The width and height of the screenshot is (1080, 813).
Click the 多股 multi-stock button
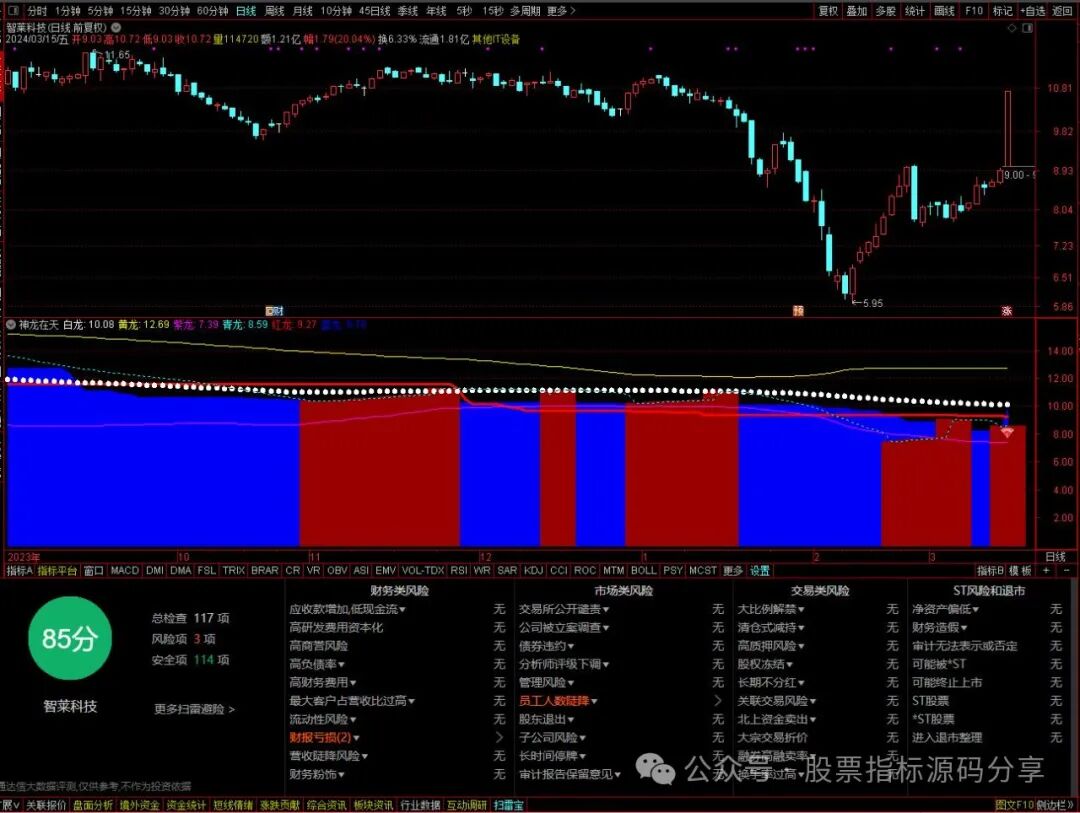point(886,11)
